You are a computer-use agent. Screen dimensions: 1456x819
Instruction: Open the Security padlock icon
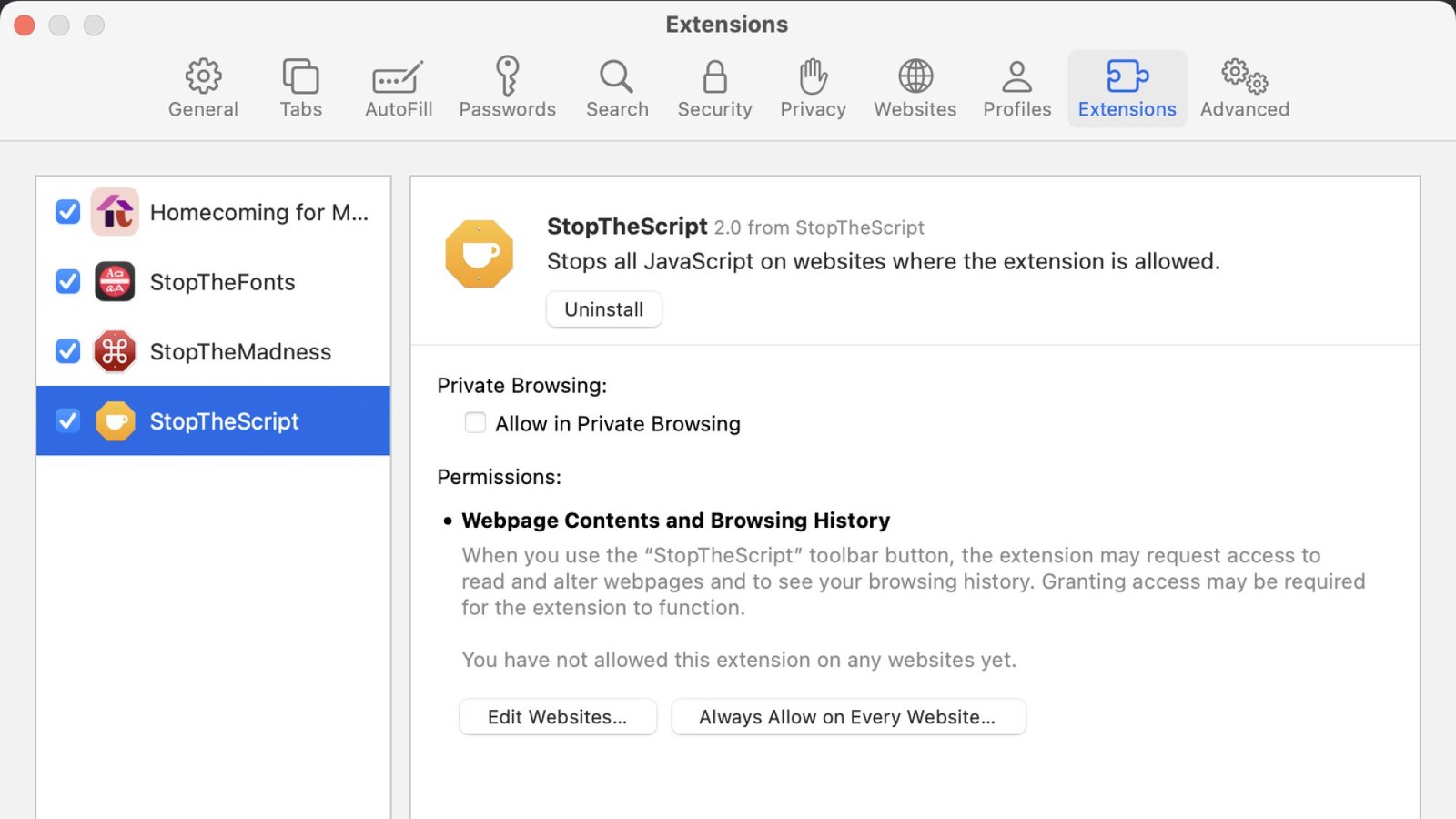715,76
